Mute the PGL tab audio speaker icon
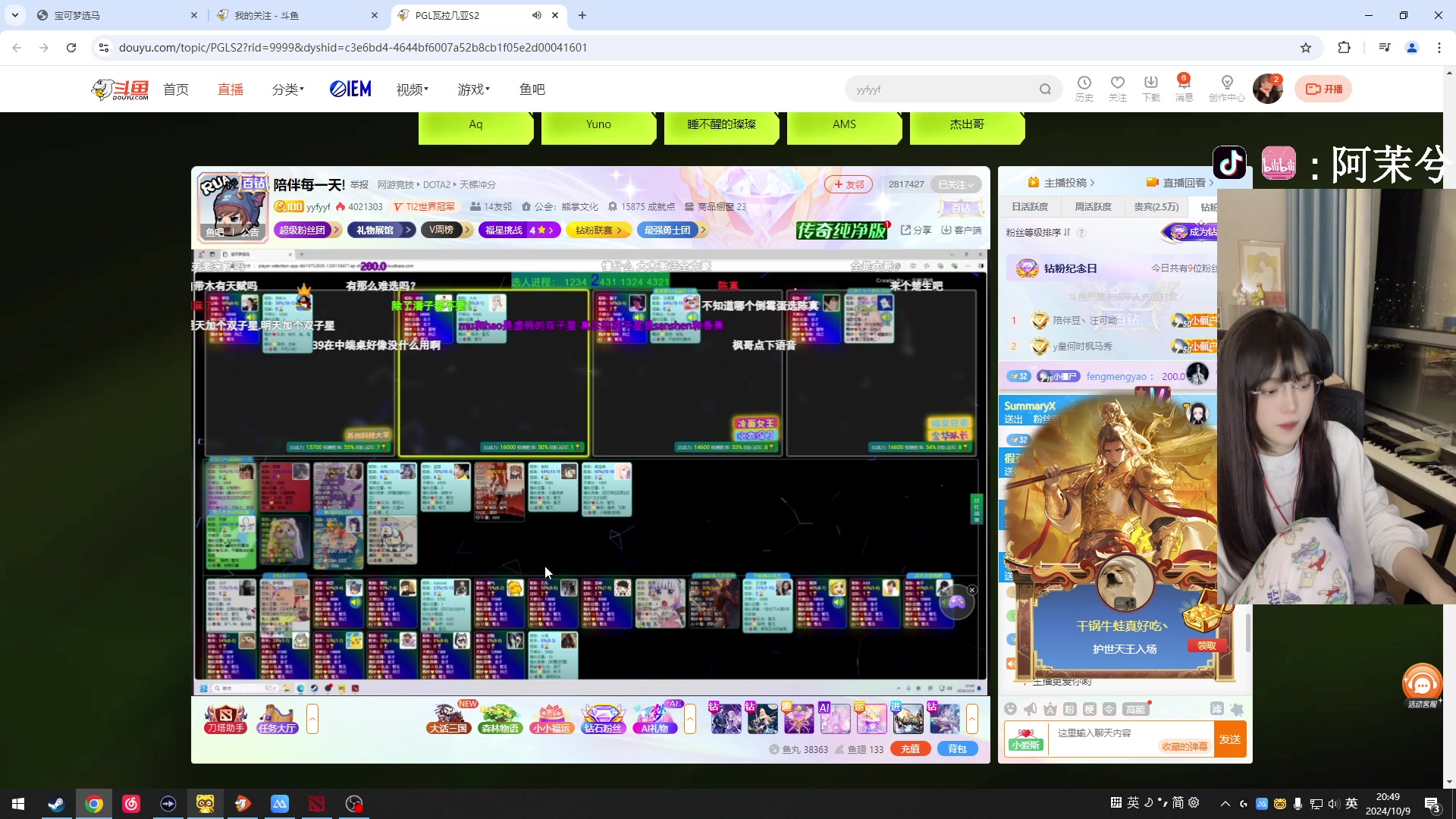Image resolution: width=1456 pixels, height=819 pixels. point(536,15)
